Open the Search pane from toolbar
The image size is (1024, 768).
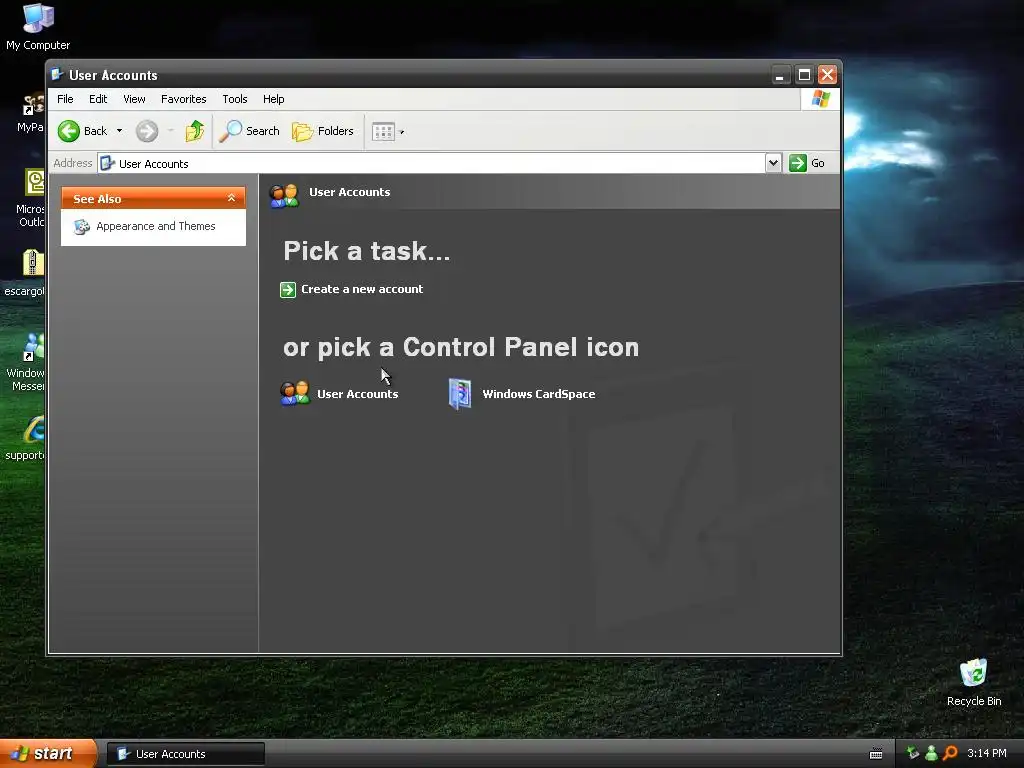[249, 131]
